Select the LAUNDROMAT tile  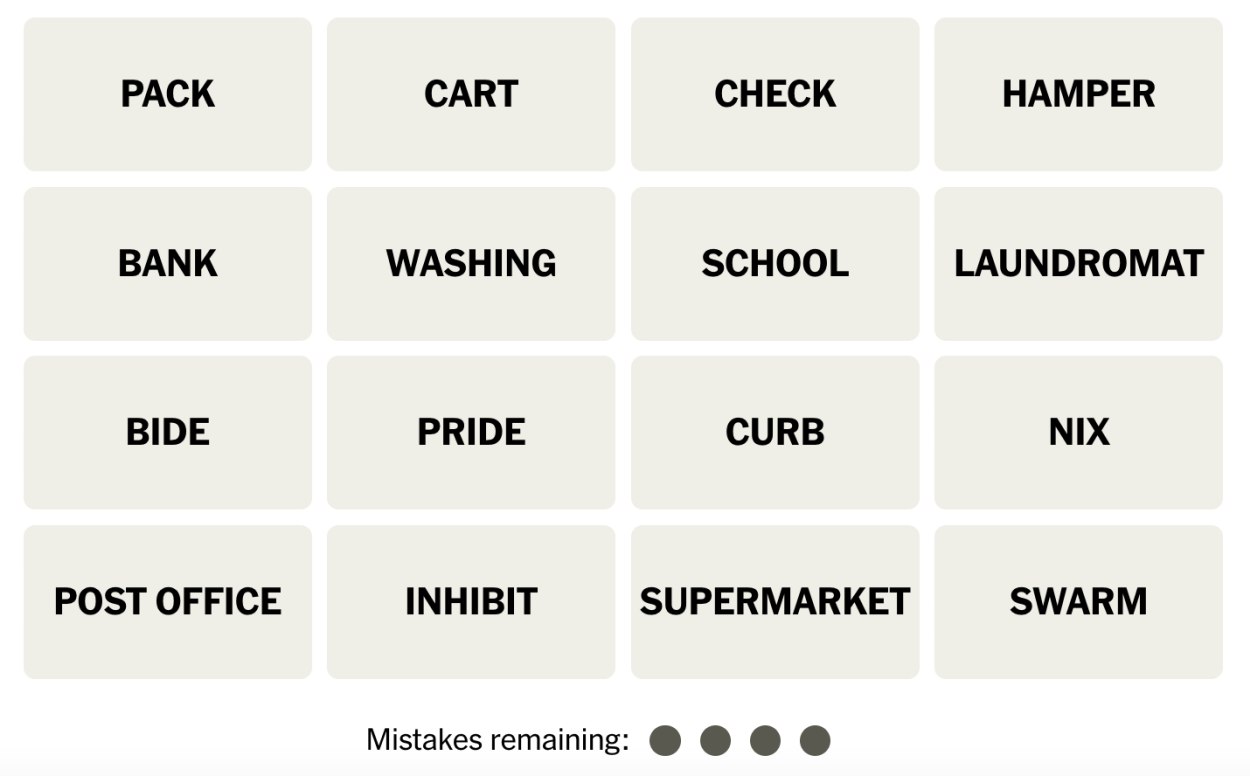click(x=1079, y=264)
